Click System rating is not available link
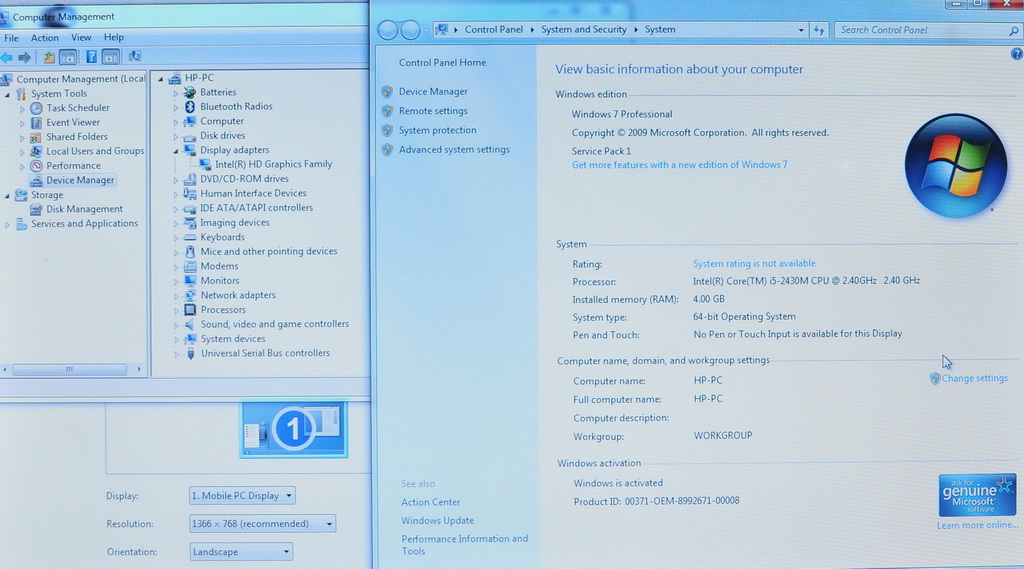 click(754, 263)
